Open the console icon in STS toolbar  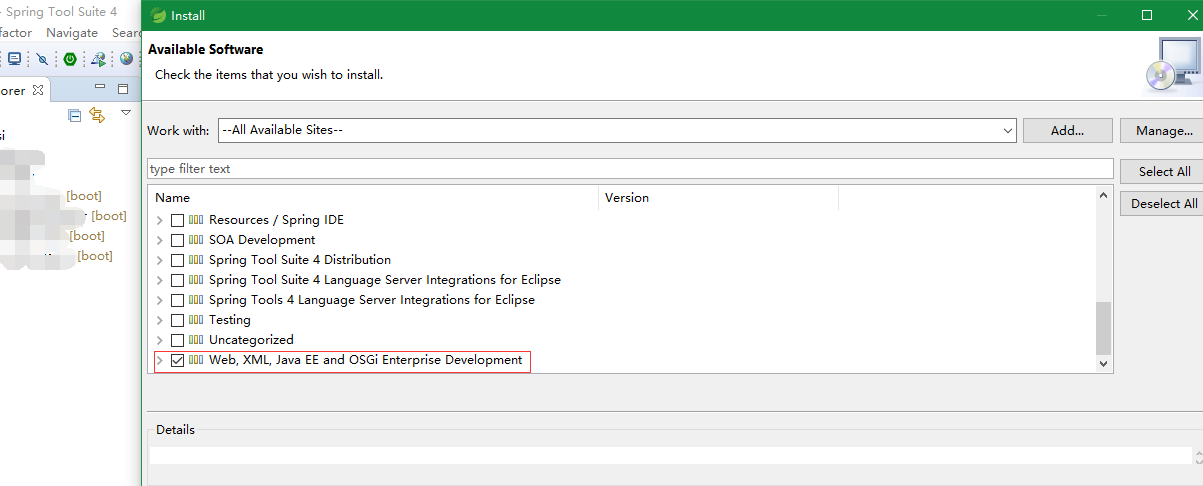tap(14, 59)
